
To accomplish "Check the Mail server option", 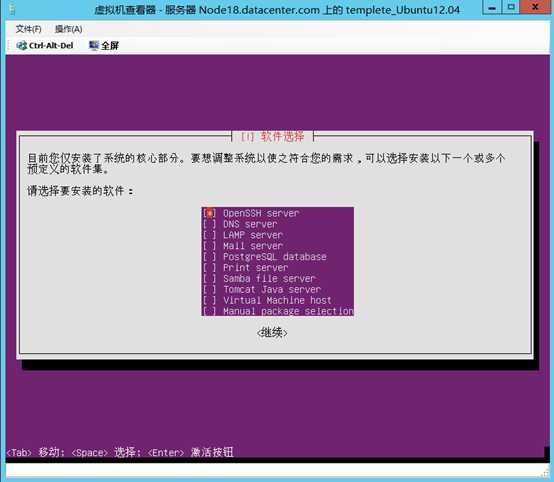I will (210, 246).
